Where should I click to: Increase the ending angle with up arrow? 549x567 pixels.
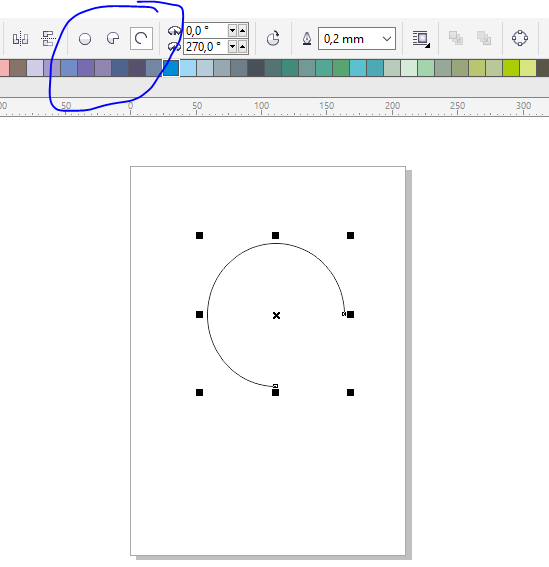242,47
